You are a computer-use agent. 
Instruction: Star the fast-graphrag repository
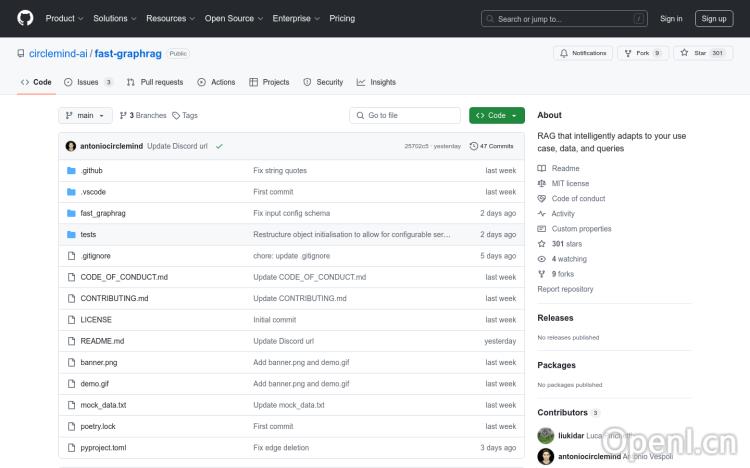pos(703,53)
